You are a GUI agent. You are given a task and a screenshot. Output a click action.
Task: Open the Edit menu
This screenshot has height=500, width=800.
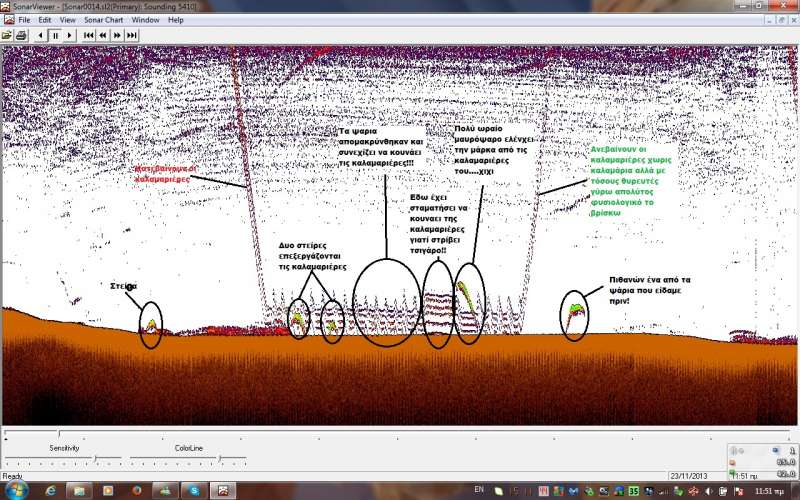click(x=45, y=20)
